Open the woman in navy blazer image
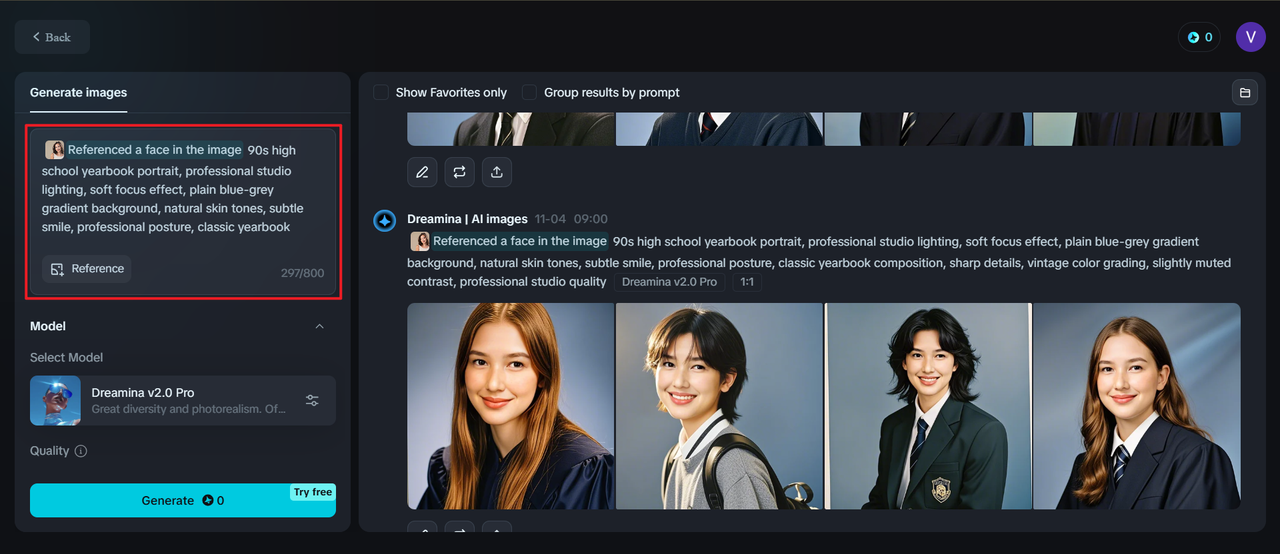Viewport: 1280px width, 554px height. (1137, 406)
